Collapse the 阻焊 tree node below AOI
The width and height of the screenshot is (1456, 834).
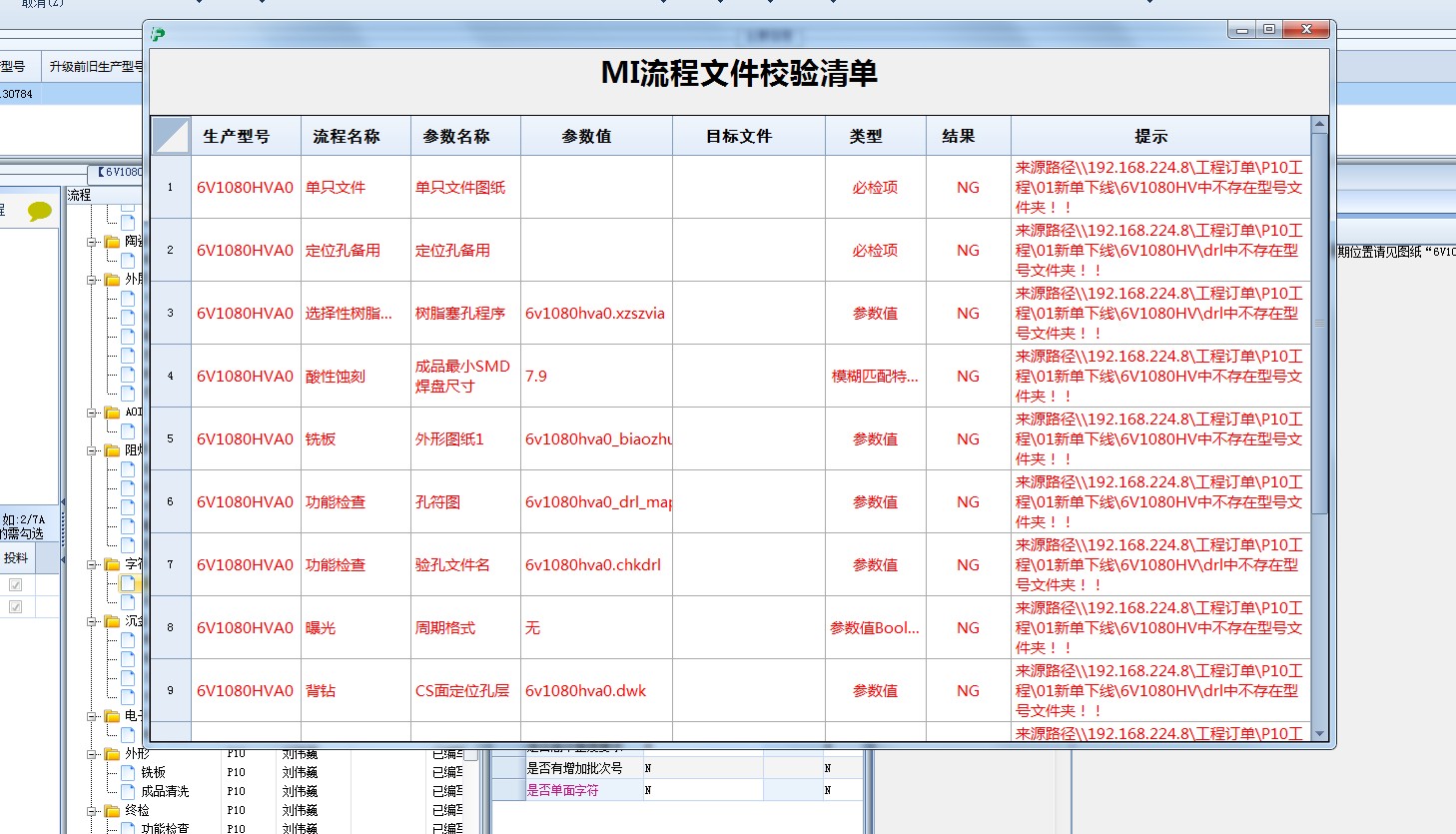92,450
